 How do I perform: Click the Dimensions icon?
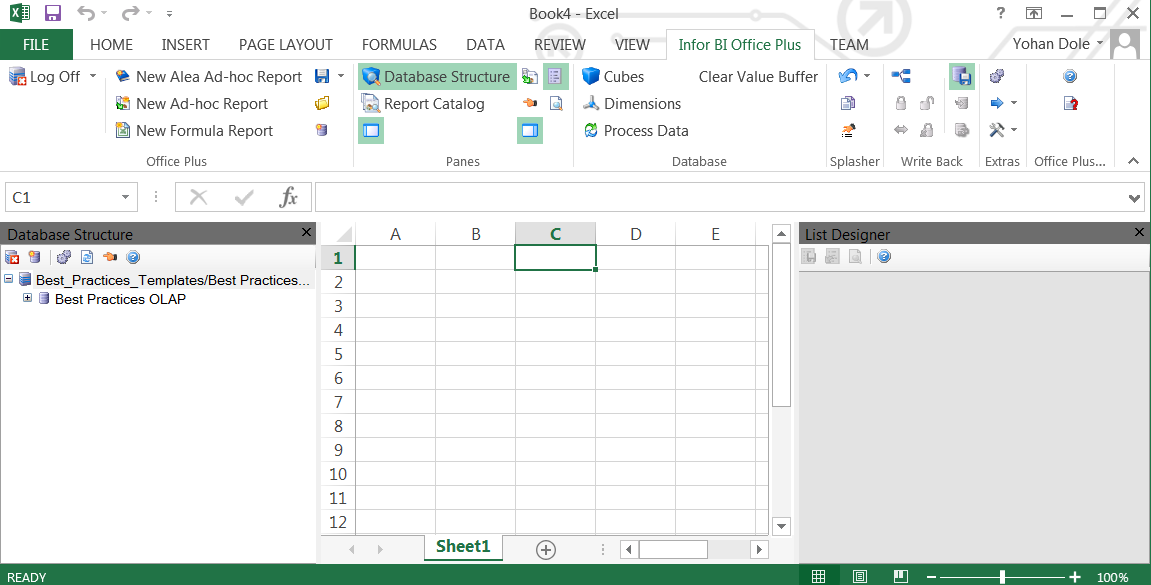click(591, 103)
